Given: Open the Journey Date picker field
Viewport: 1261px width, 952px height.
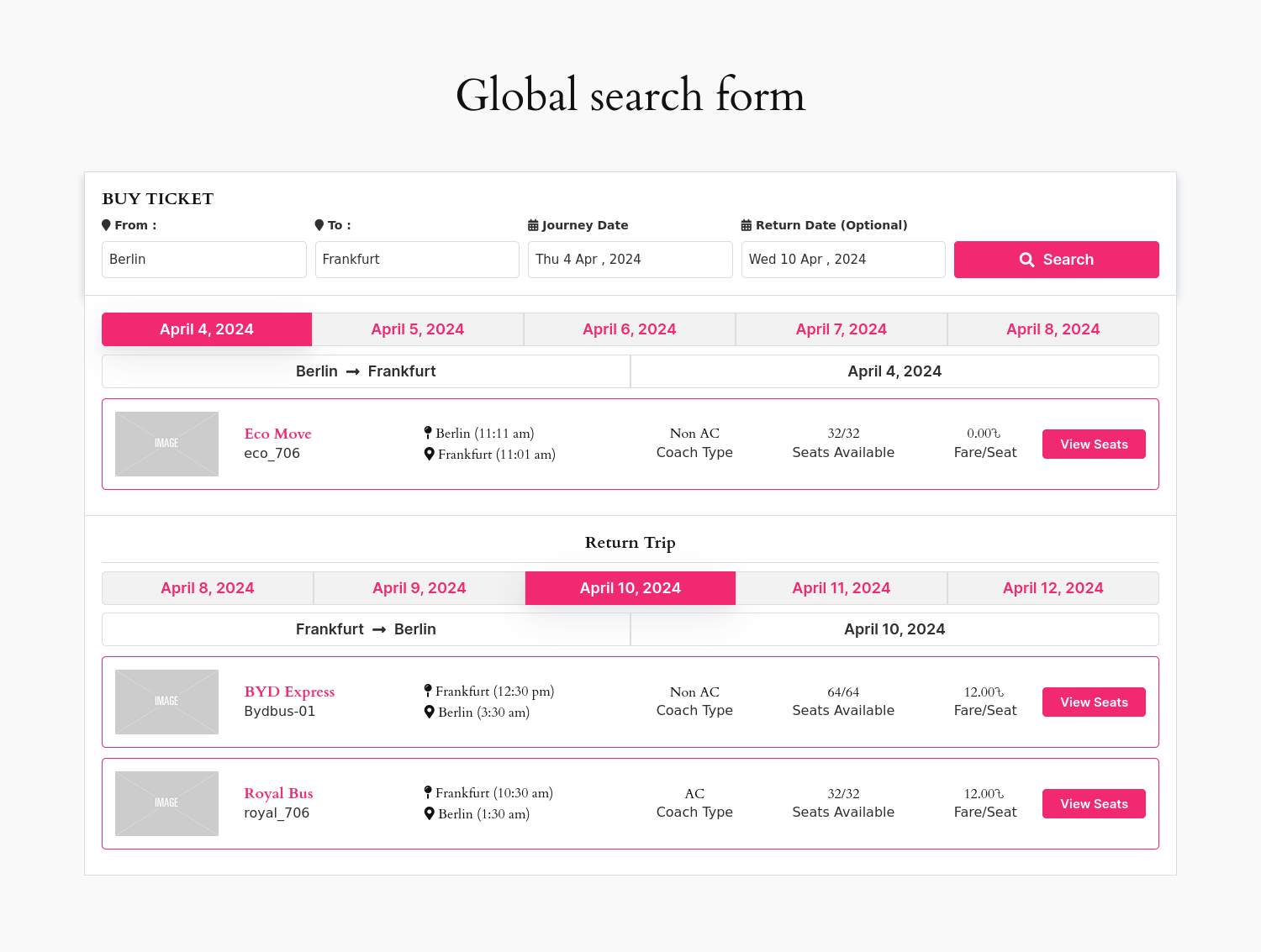Looking at the screenshot, I should click(630, 260).
